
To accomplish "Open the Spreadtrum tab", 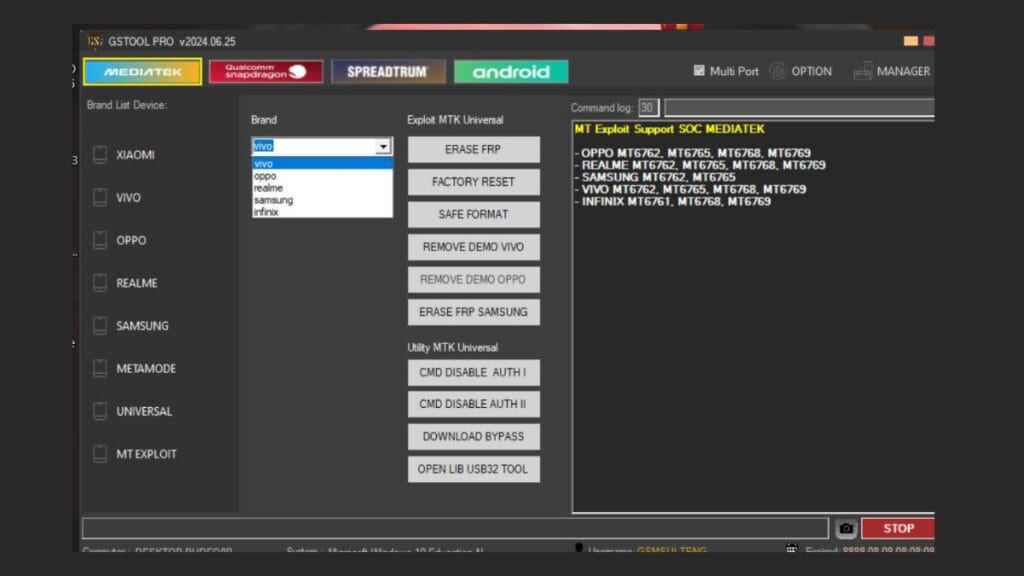I will (x=388, y=72).
